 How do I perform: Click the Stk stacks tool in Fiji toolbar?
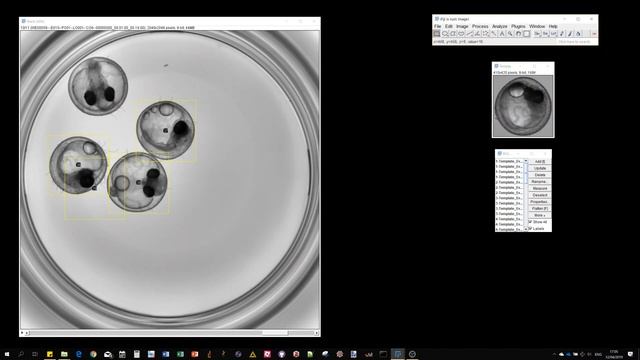pos(545,34)
